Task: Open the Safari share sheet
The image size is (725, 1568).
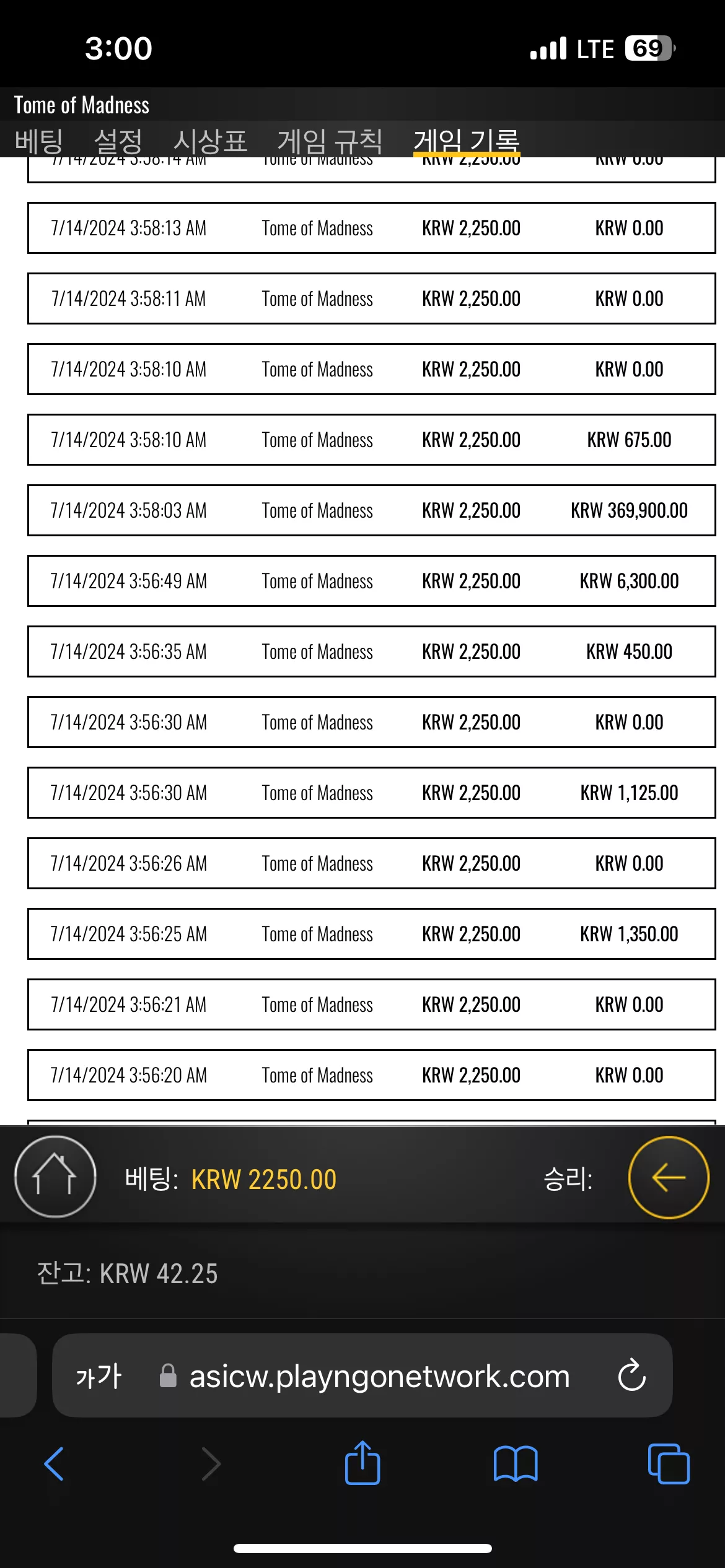Action: tap(362, 1463)
